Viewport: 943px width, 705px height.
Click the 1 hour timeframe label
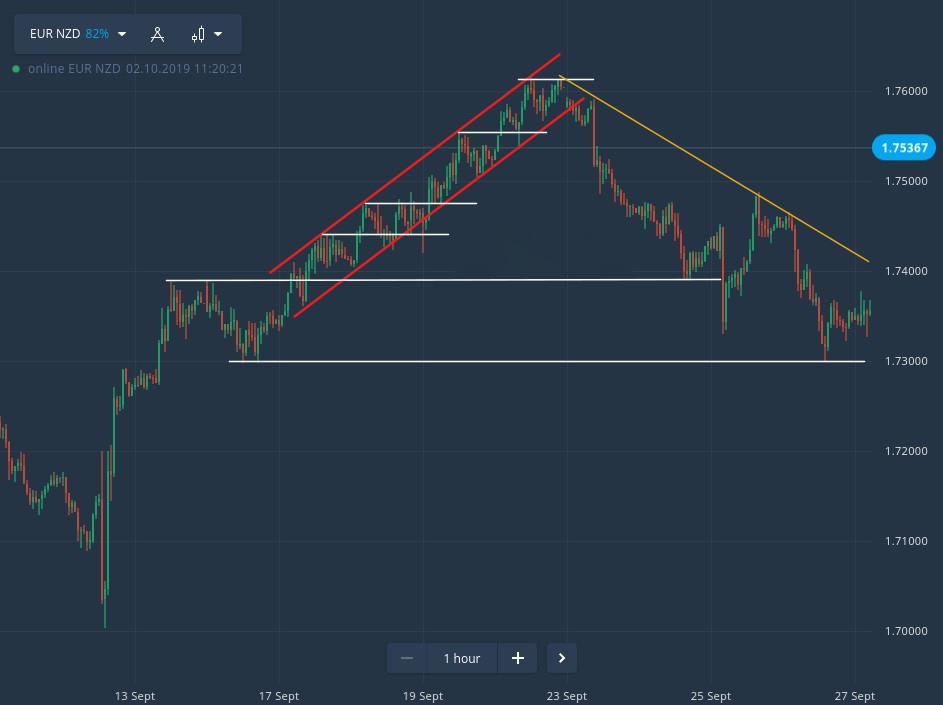[x=462, y=659]
